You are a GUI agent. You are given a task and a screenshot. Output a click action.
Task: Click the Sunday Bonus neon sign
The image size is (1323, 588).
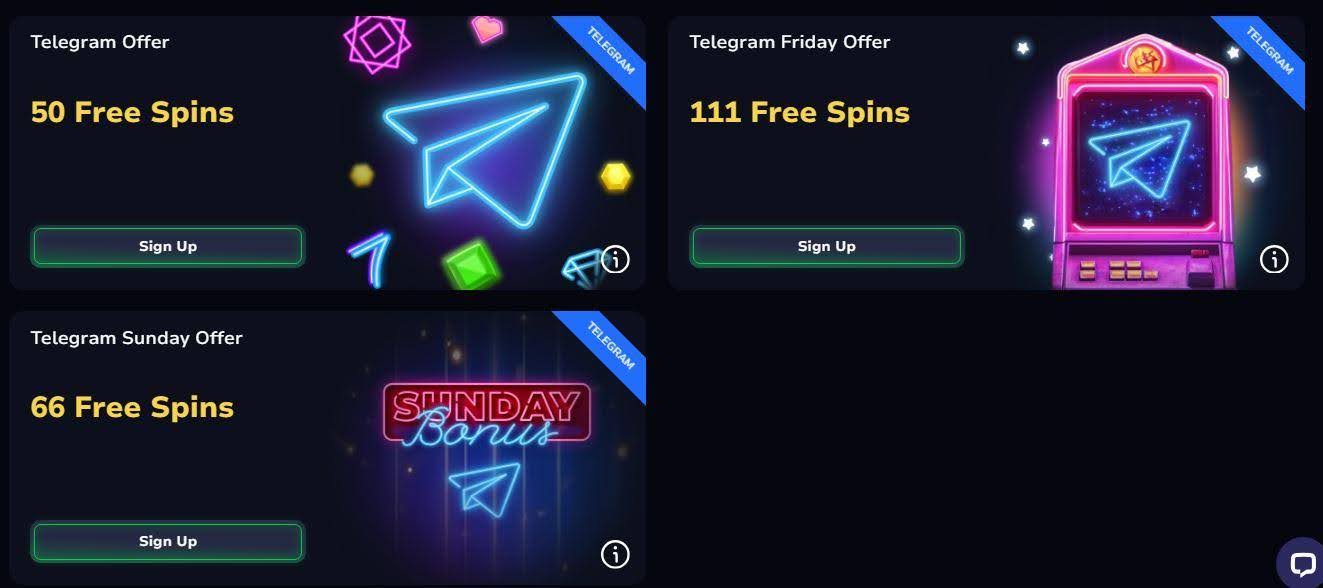[487, 413]
